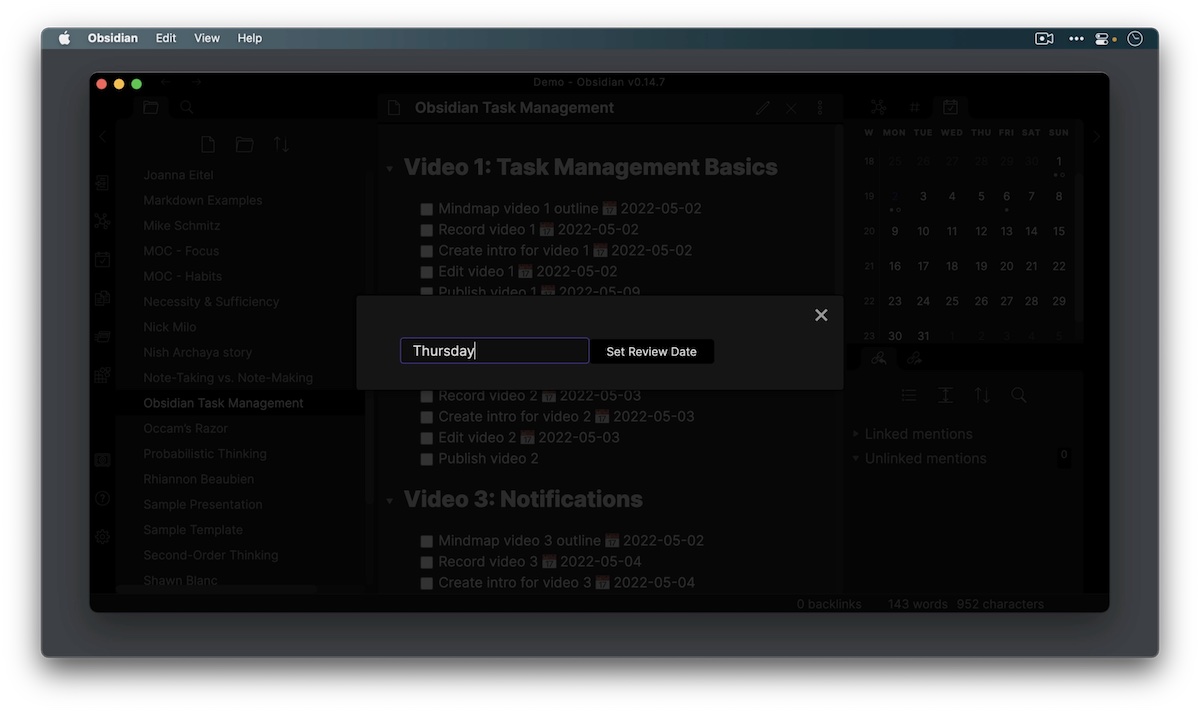The image size is (1200, 712).
Task: Select the calendar tab in right sidebar
Action: click(x=950, y=107)
